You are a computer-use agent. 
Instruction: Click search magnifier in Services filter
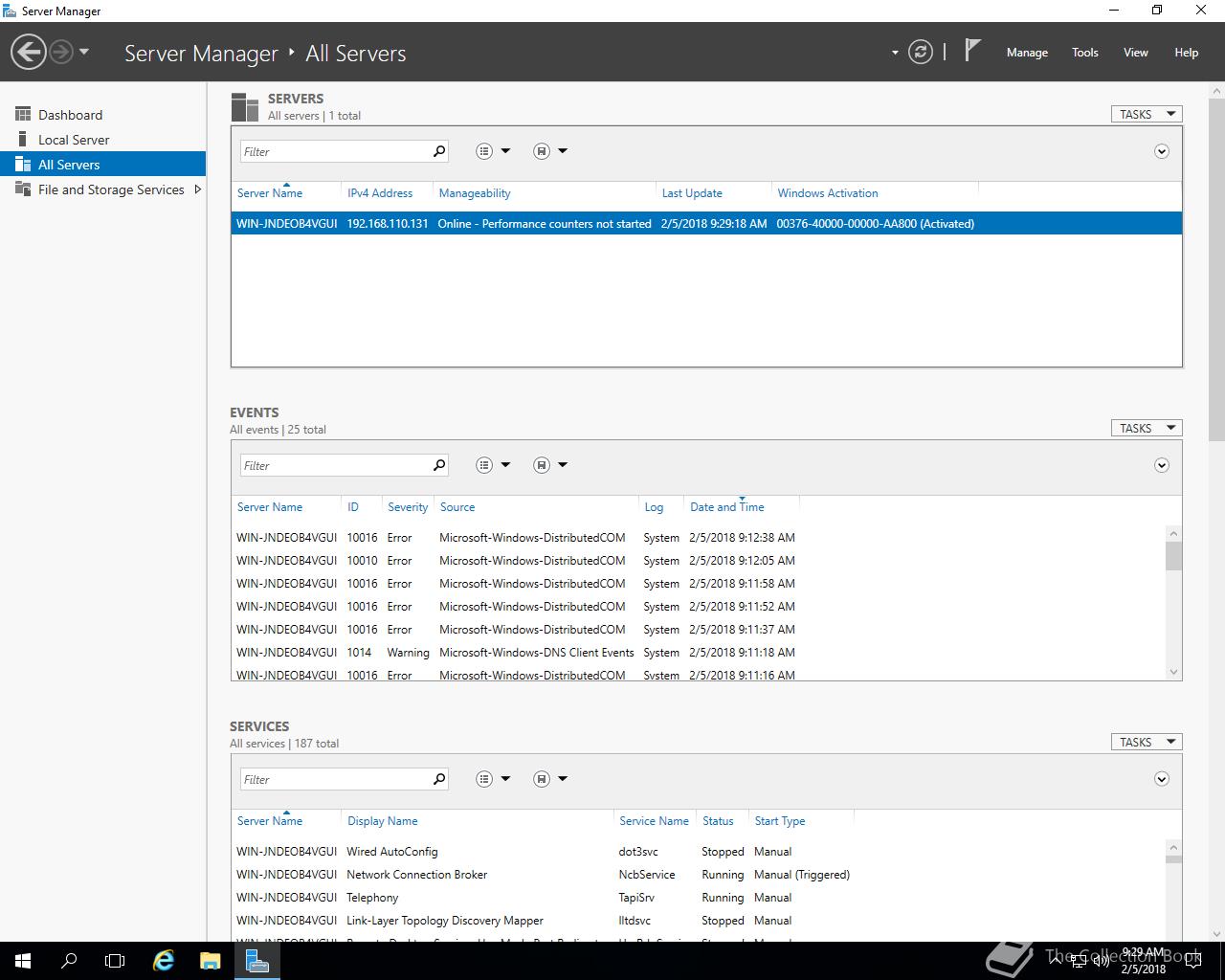(439, 779)
